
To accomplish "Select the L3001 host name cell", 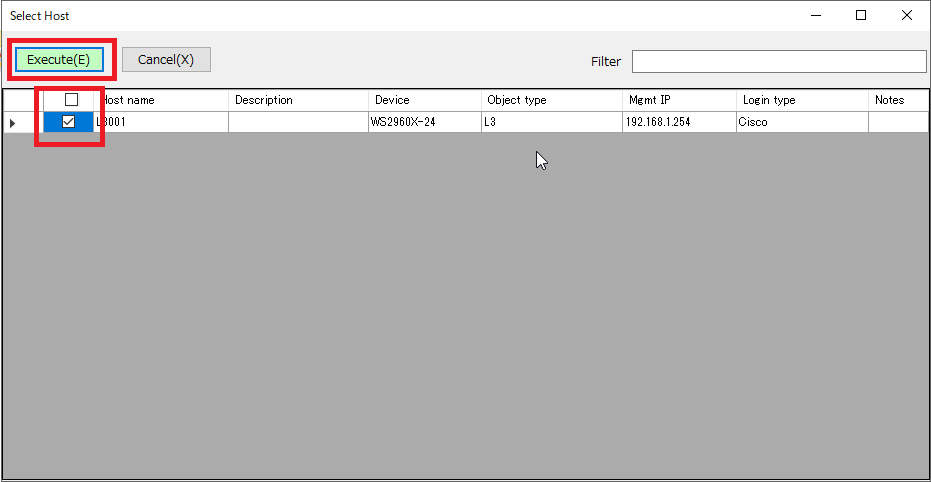I will pyautogui.click(x=160, y=122).
